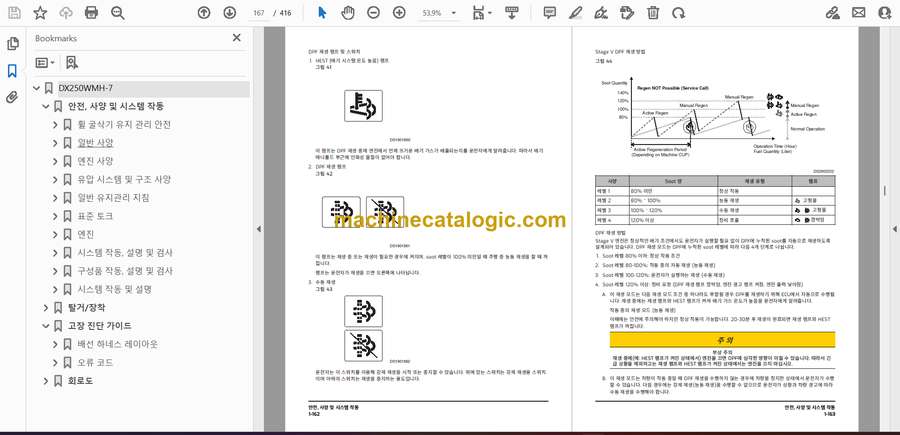
Task: Click the find current bookmark icon
Action: [72, 63]
